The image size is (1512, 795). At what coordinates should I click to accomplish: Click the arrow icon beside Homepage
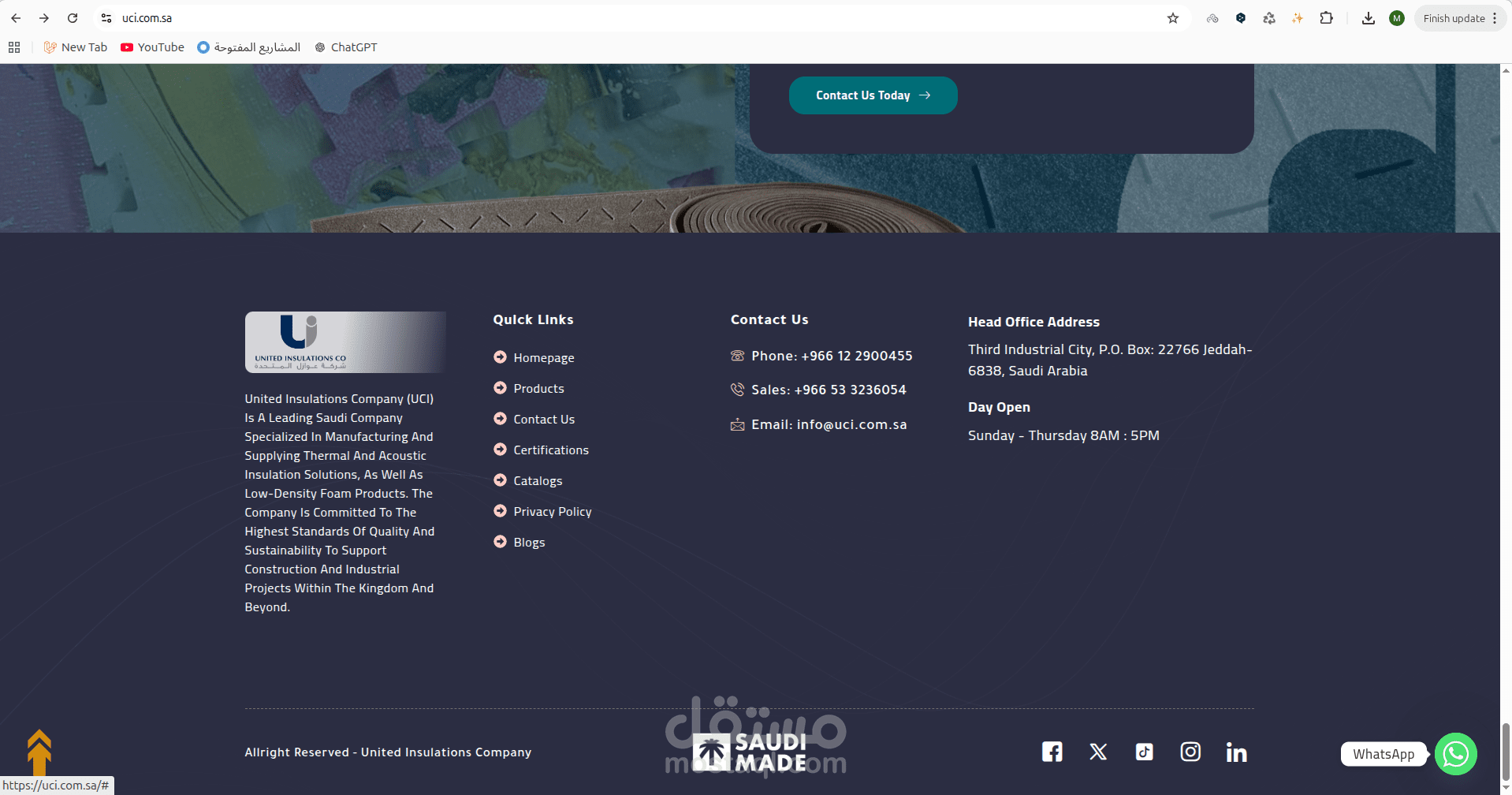tap(500, 356)
